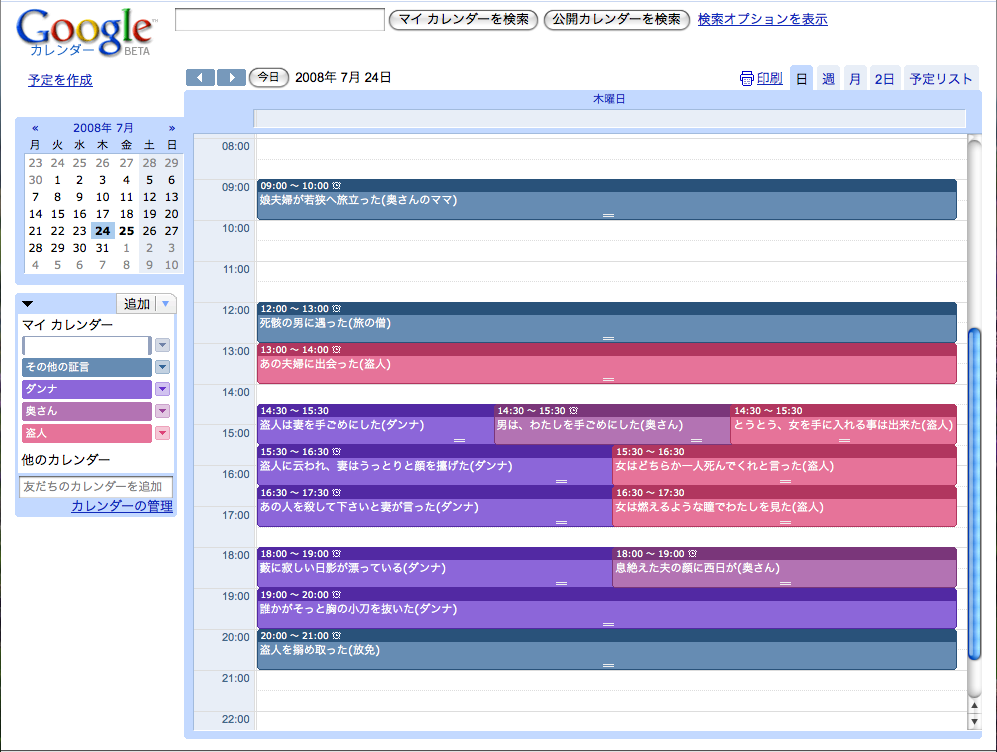Open event 娘夫婦が若狭へ旅立った(奥さんのママ)

(607, 200)
